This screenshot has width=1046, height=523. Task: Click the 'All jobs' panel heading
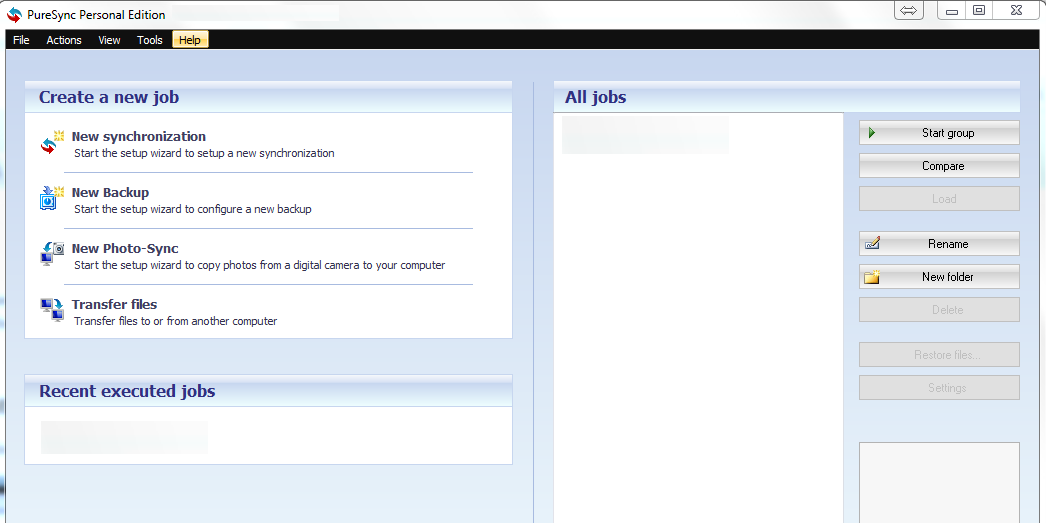pyautogui.click(x=596, y=97)
